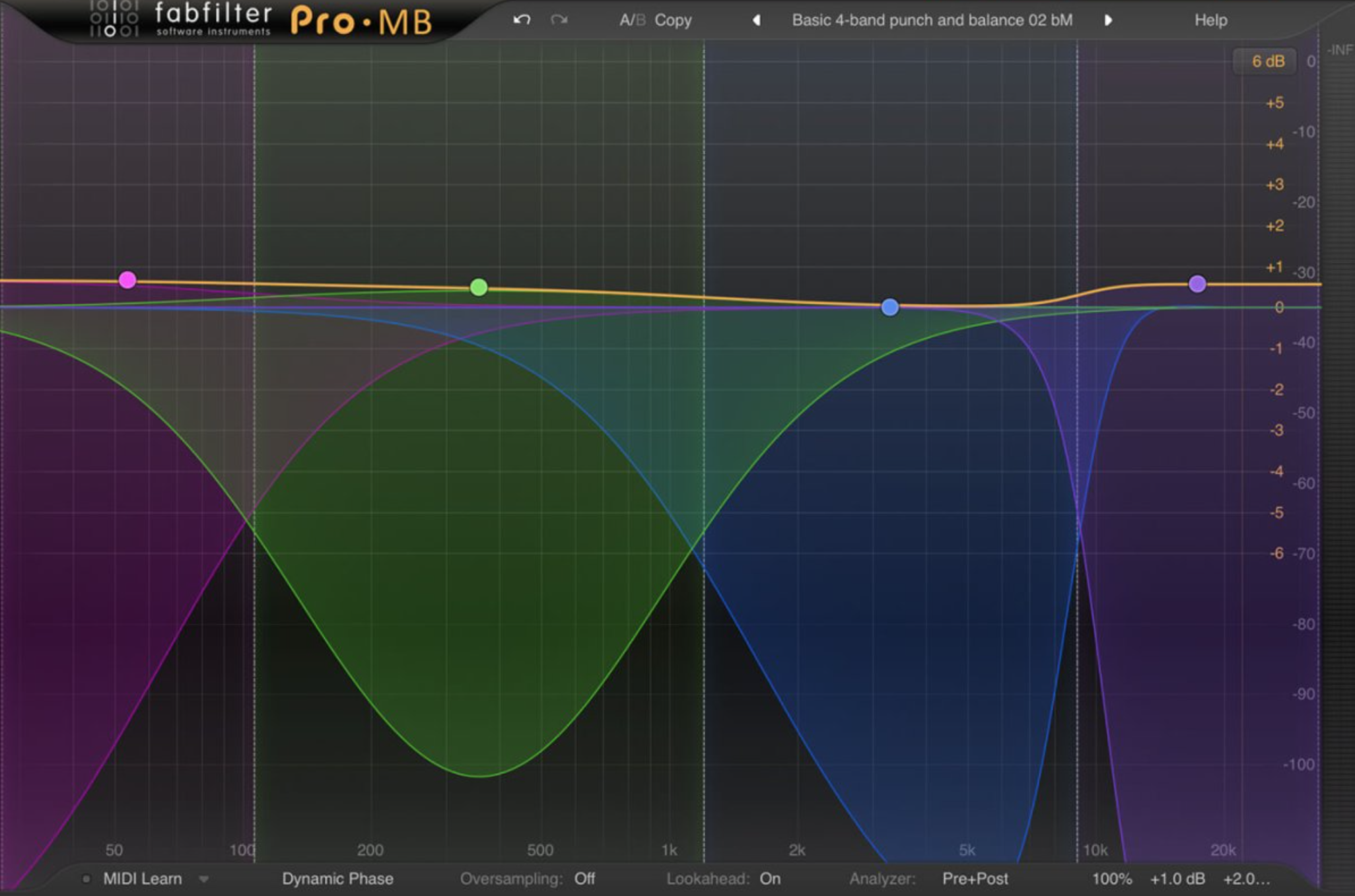Toggle Lookahead On setting
The width and height of the screenshot is (1355, 896).
(770, 879)
